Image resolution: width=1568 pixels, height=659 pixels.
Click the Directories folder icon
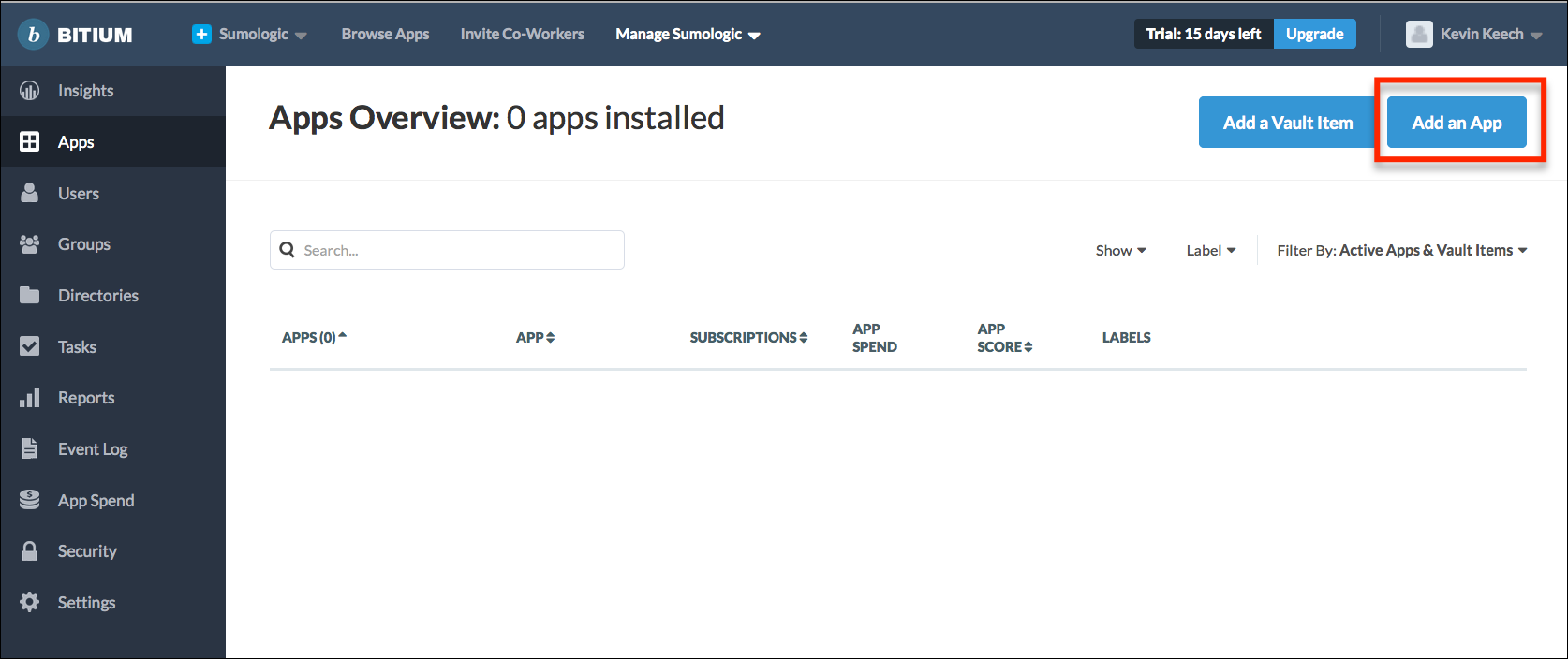pyautogui.click(x=30, y=296)
